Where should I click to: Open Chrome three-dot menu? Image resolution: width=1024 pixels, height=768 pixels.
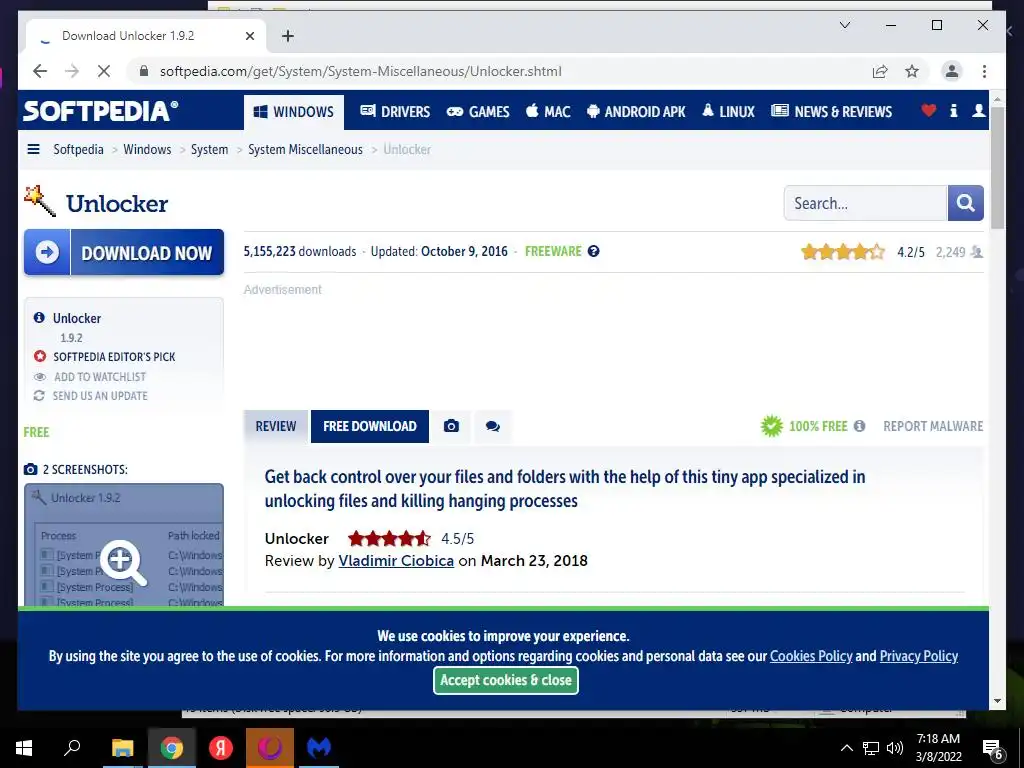(984, 71)
